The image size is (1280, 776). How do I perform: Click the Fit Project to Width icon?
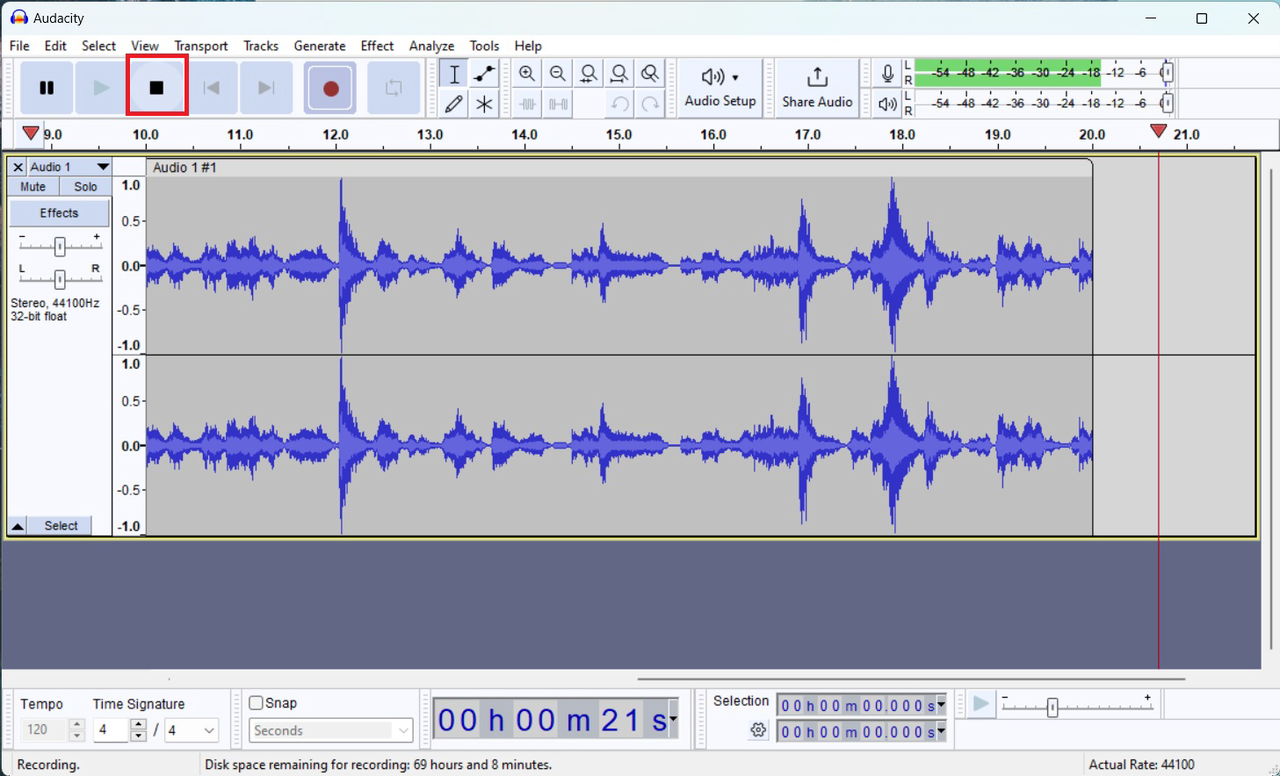click(x=619, y=73)
